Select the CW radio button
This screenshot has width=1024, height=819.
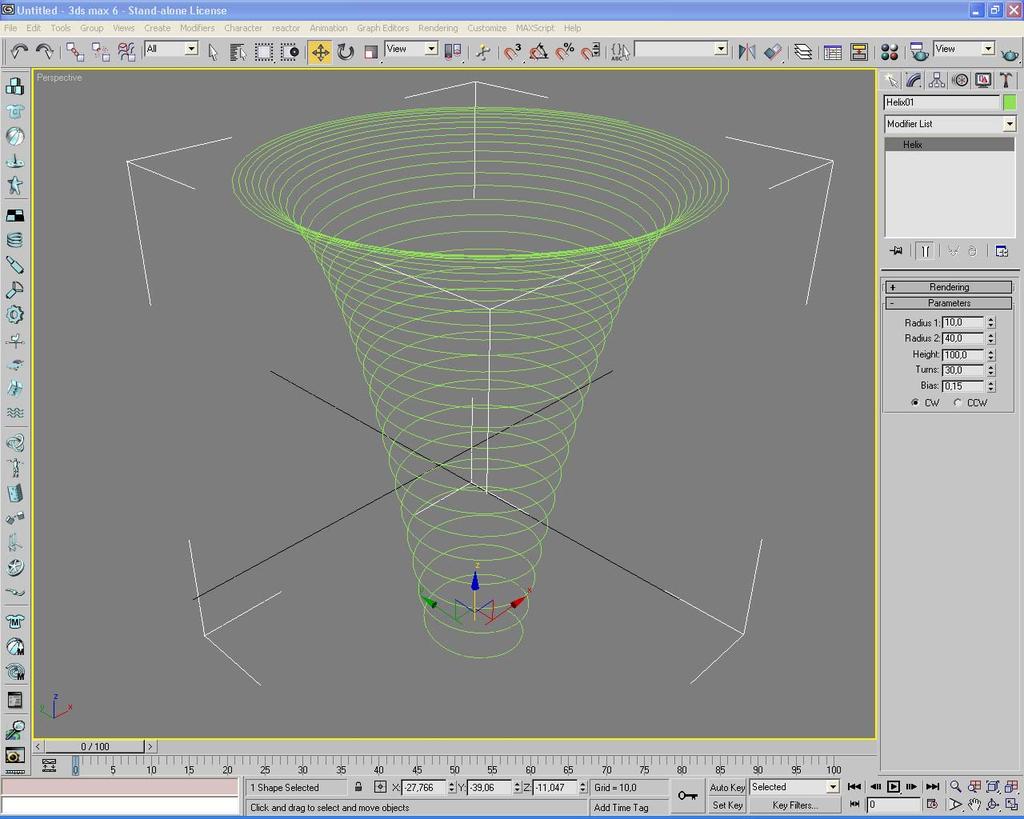point(915,403)
